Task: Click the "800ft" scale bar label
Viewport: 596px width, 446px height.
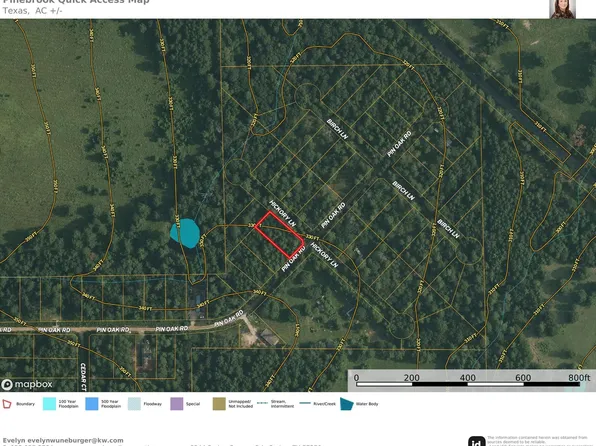Action: pyautogui.click(x=579, y=378)
